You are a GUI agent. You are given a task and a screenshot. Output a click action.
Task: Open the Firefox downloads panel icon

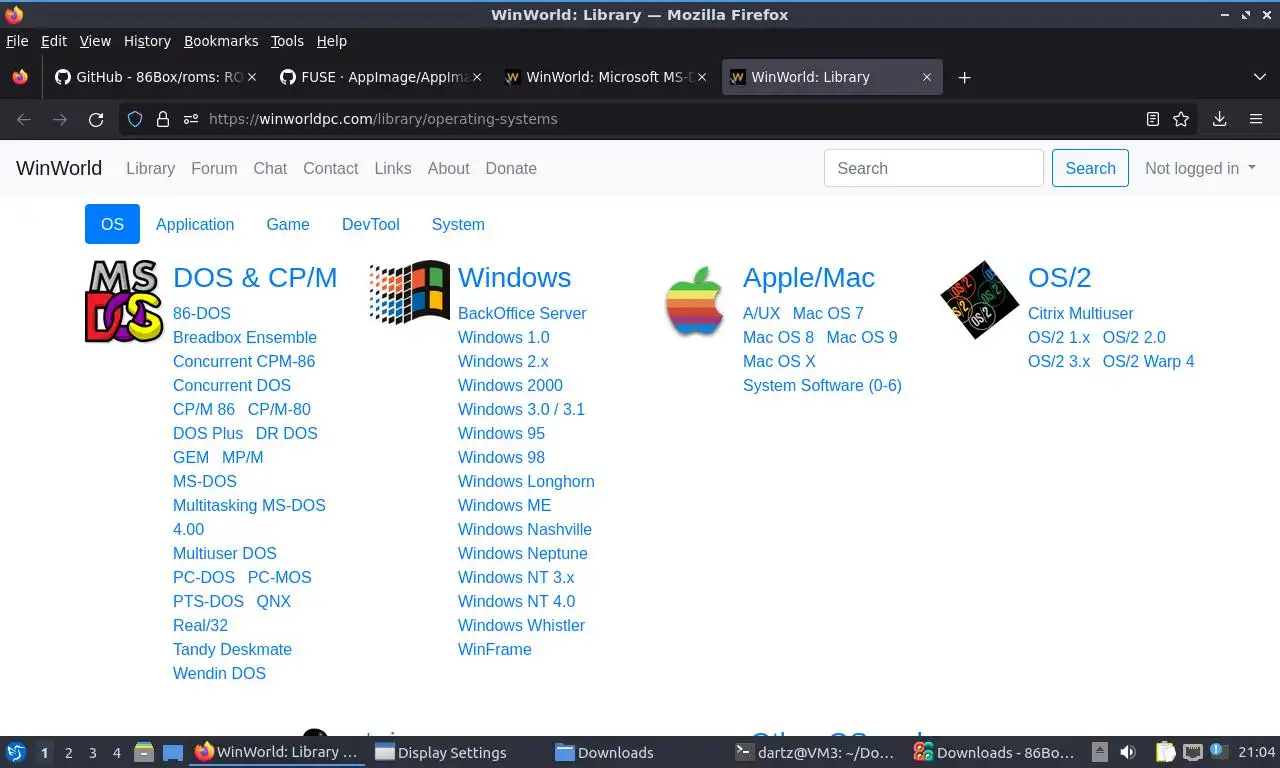(x=1219, y=119)
